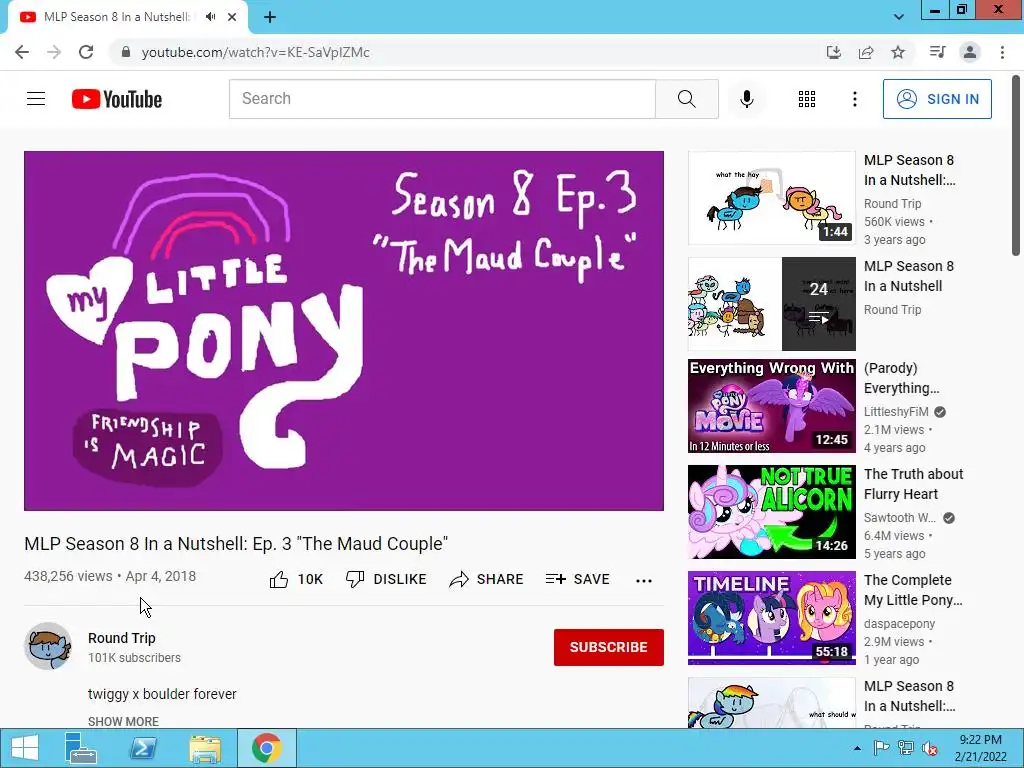Open Server Manager from taskbar
1024x768 pixels.
point(80,748)
